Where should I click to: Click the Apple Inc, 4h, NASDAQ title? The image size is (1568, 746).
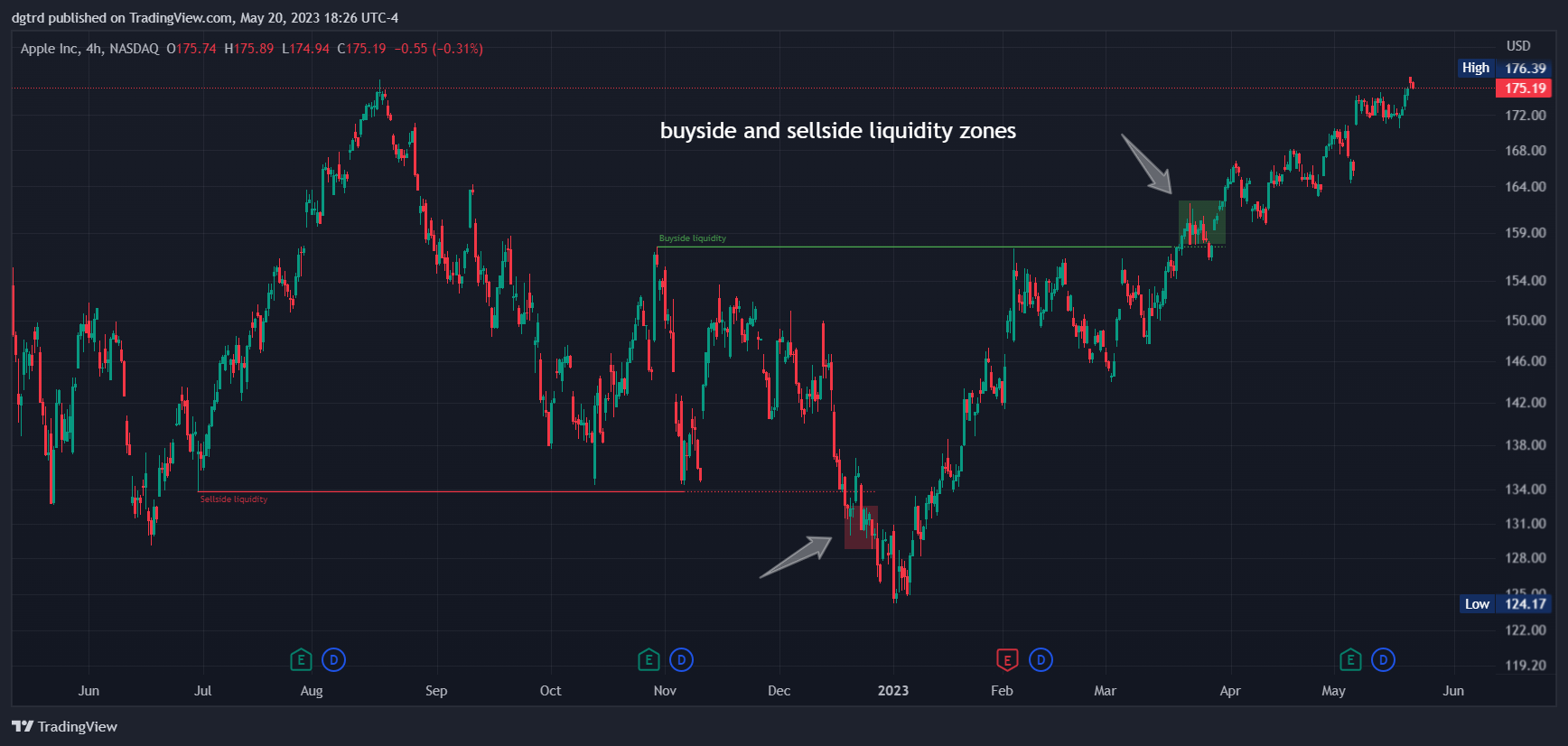pyautogui.click(x=89, y=49)
